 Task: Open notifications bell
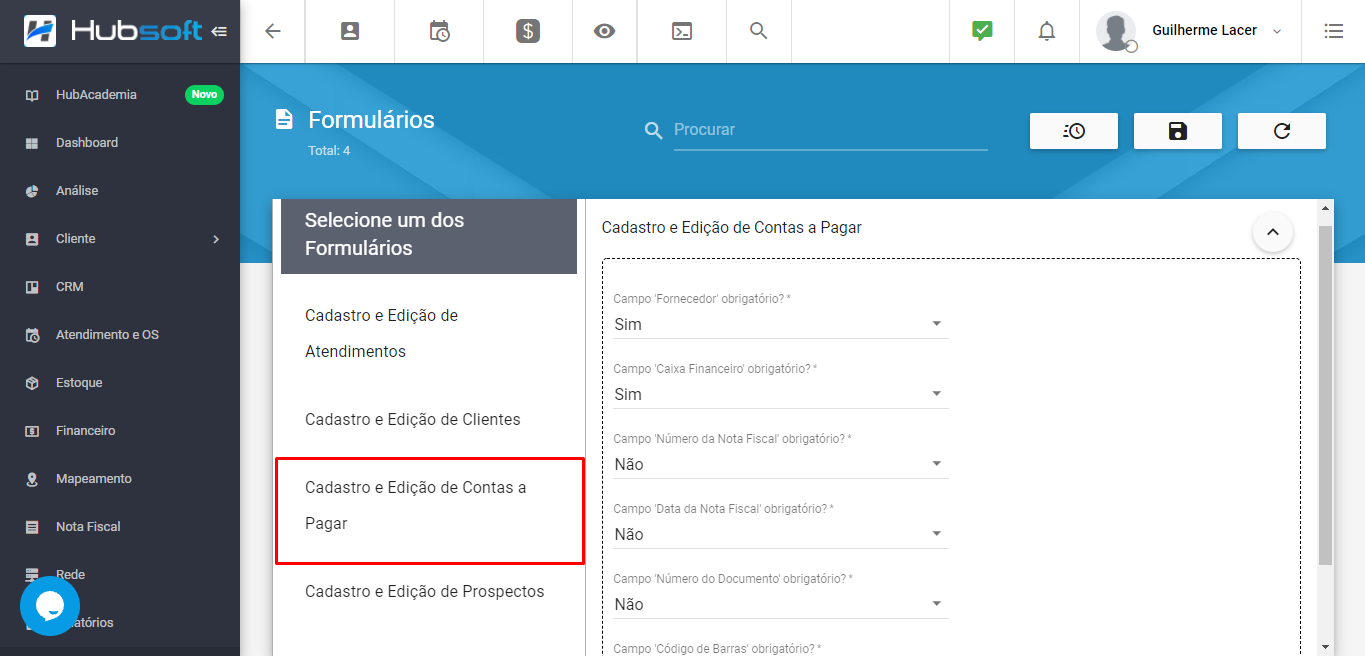[x=1047, y=31]
